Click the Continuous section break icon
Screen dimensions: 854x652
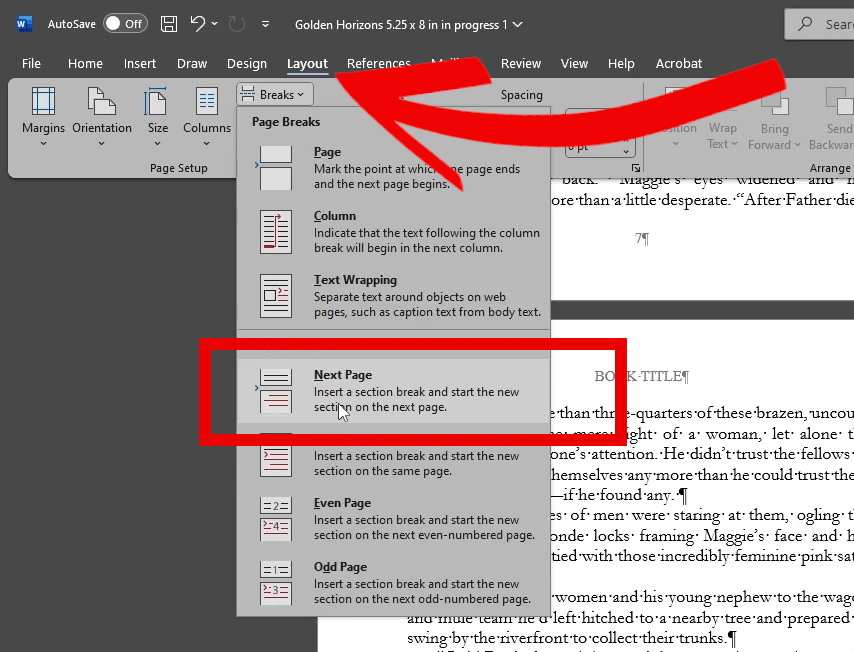coord(276,456)
